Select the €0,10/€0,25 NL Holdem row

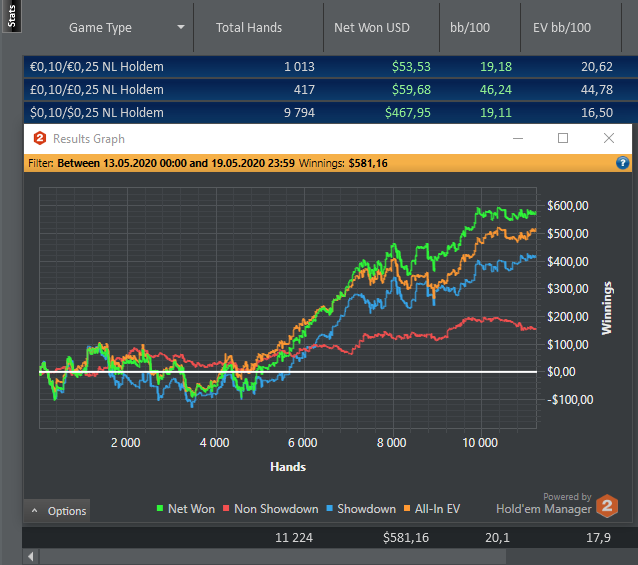coord(330,67)
